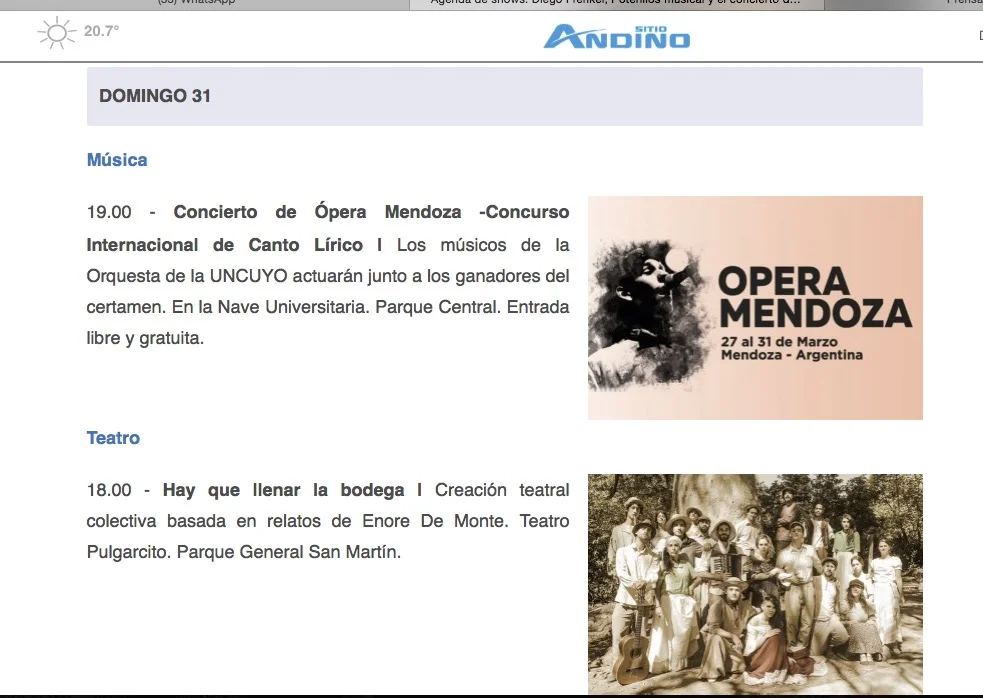Click the text 'Enore De Monte'
Screen dimensions: 983x698
[434, 521]
